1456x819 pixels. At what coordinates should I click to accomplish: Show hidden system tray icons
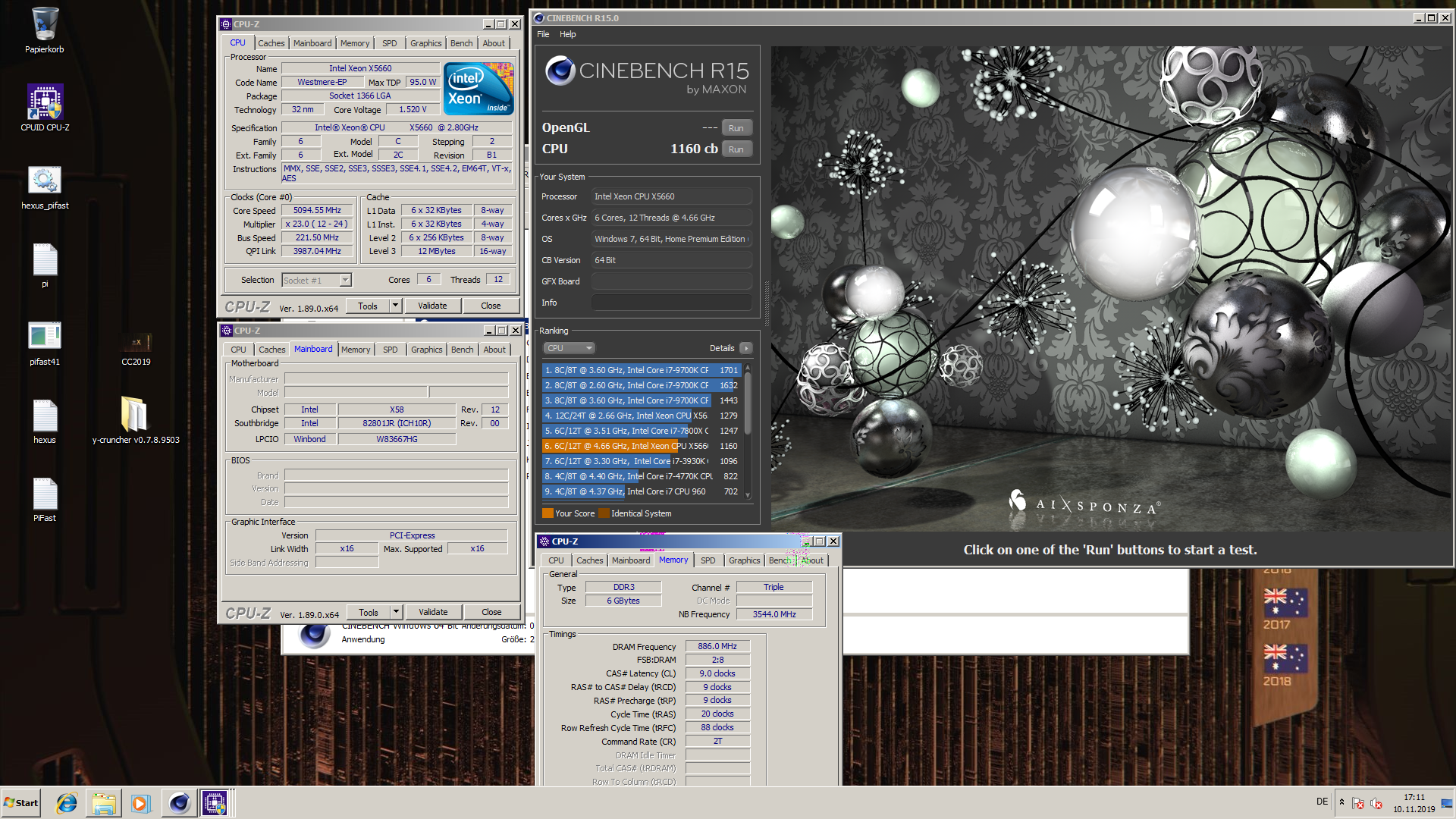click(1341, 802)
